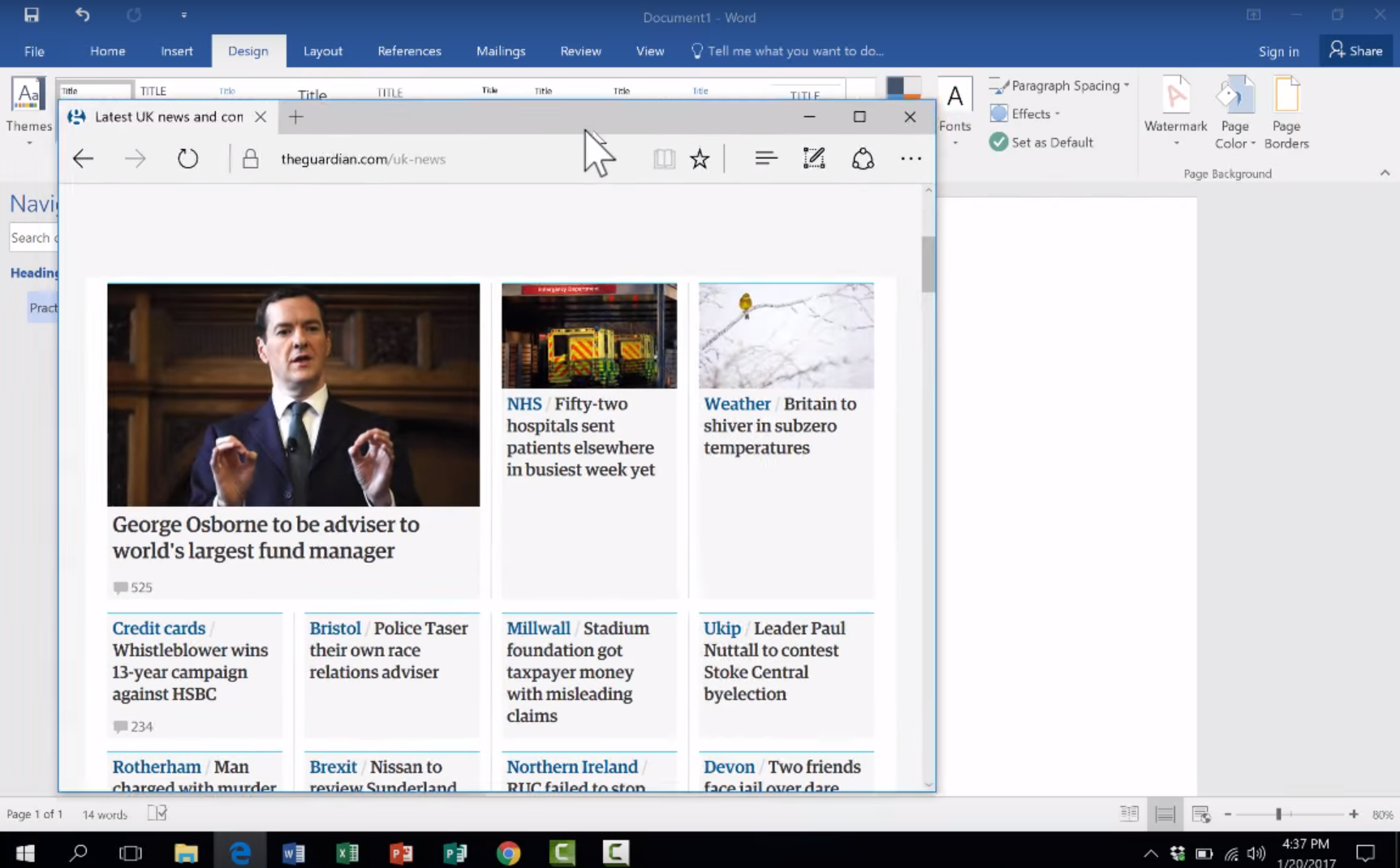1400x868 pixels.
Task: Open Task View from taskbar
Action: tap(131, 853)
